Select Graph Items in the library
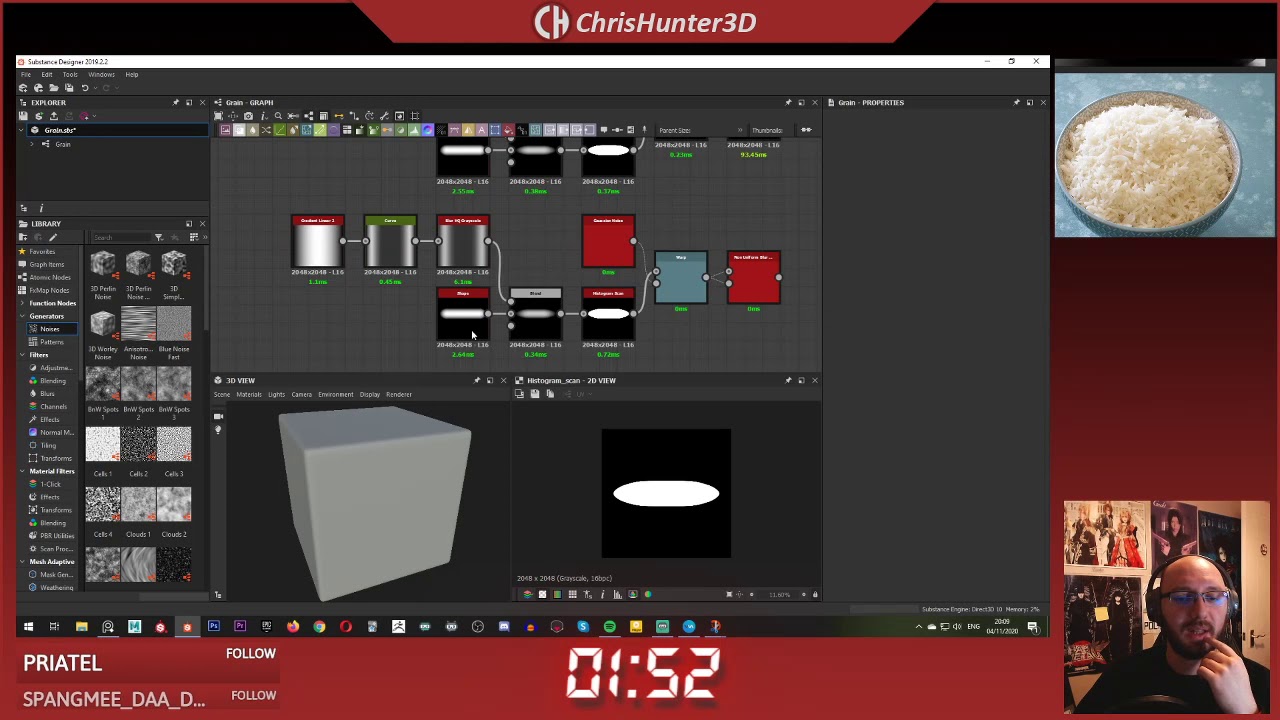This screenshot has width=1280, height=720. pos(46,264)
